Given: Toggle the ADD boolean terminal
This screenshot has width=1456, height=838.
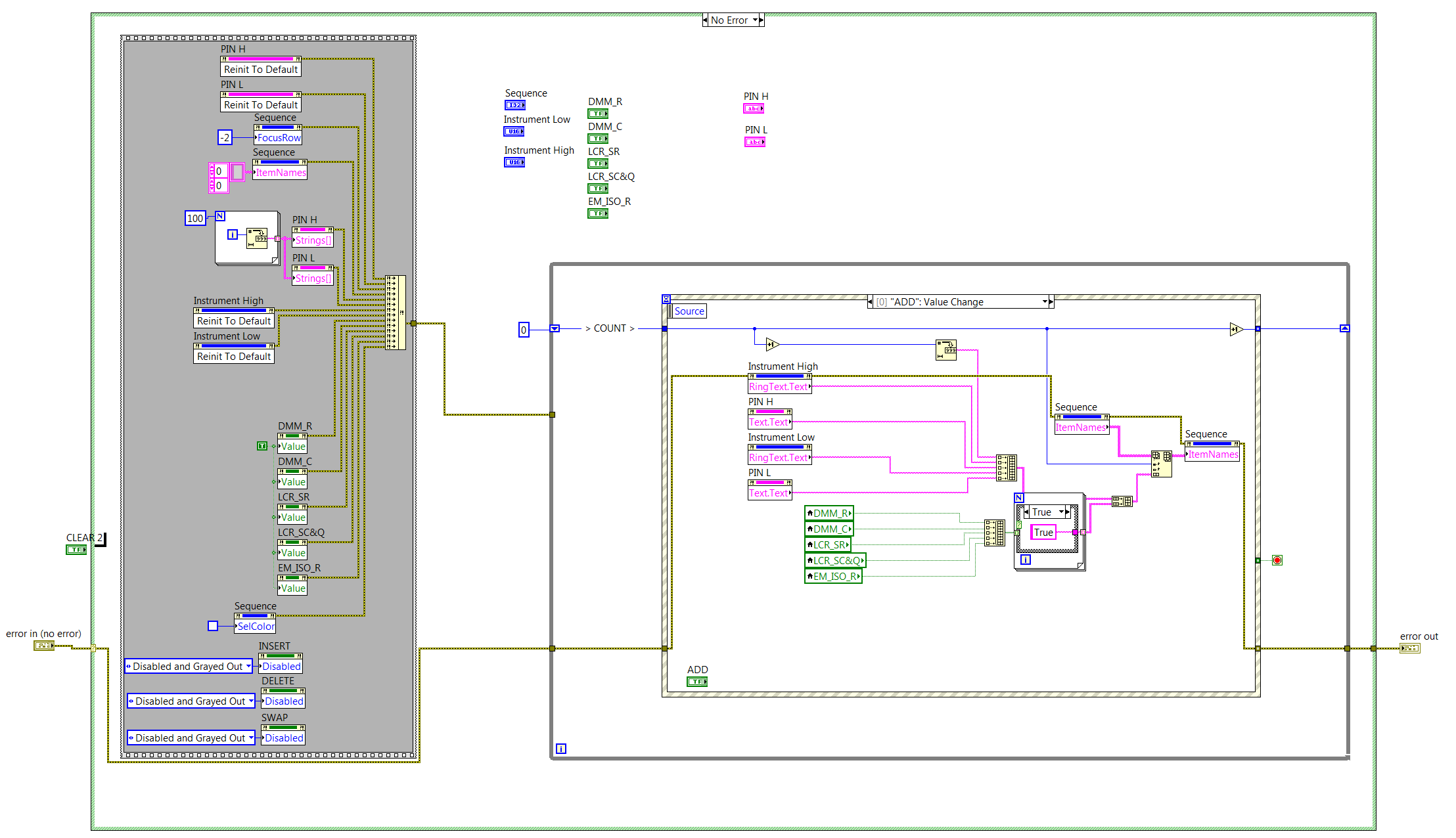Looking at the screenshot, I should coord(697,682).
